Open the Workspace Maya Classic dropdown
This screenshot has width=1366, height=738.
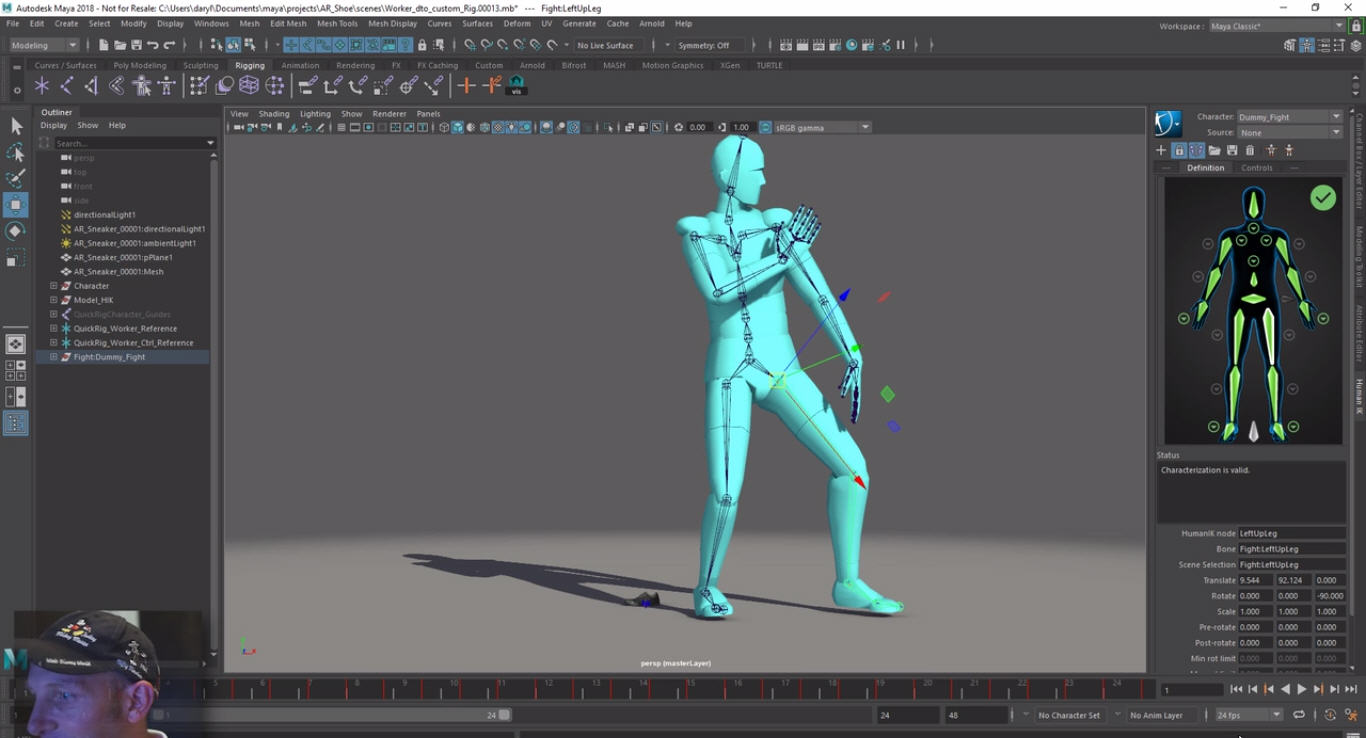click(x=1277, y=26)
